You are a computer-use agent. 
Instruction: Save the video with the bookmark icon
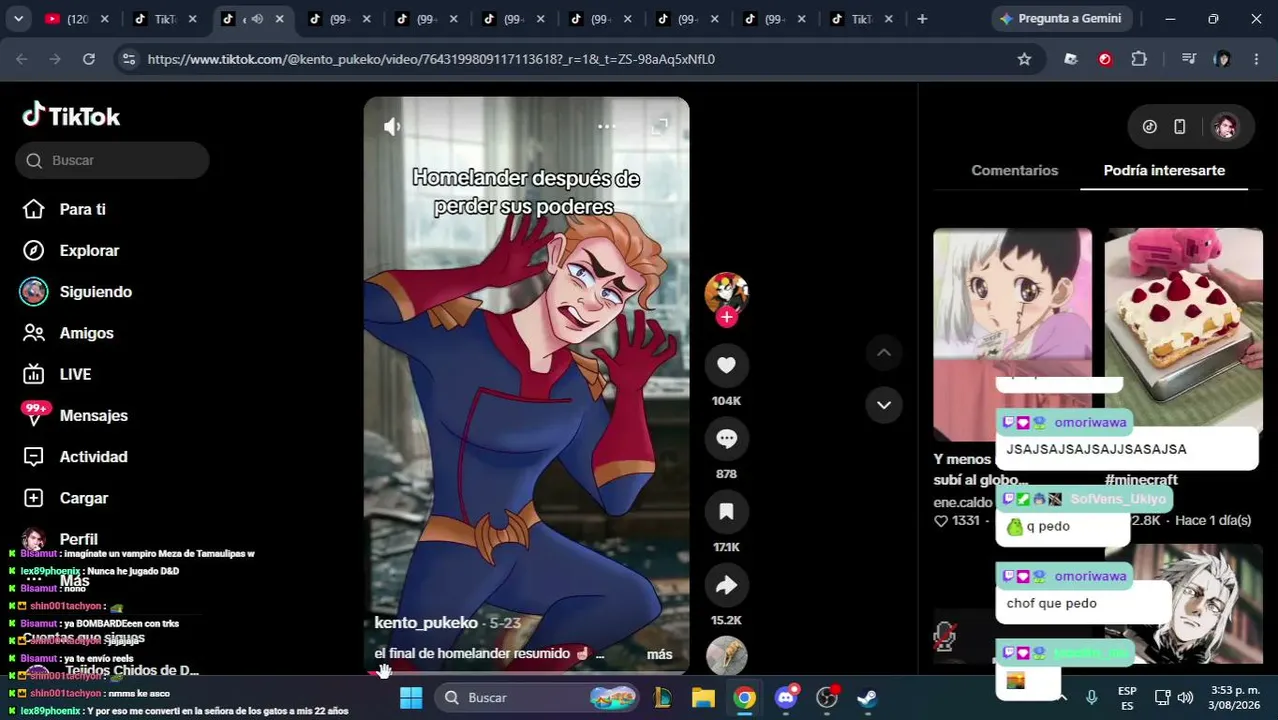pyautogui.click(x=727, y=512)
